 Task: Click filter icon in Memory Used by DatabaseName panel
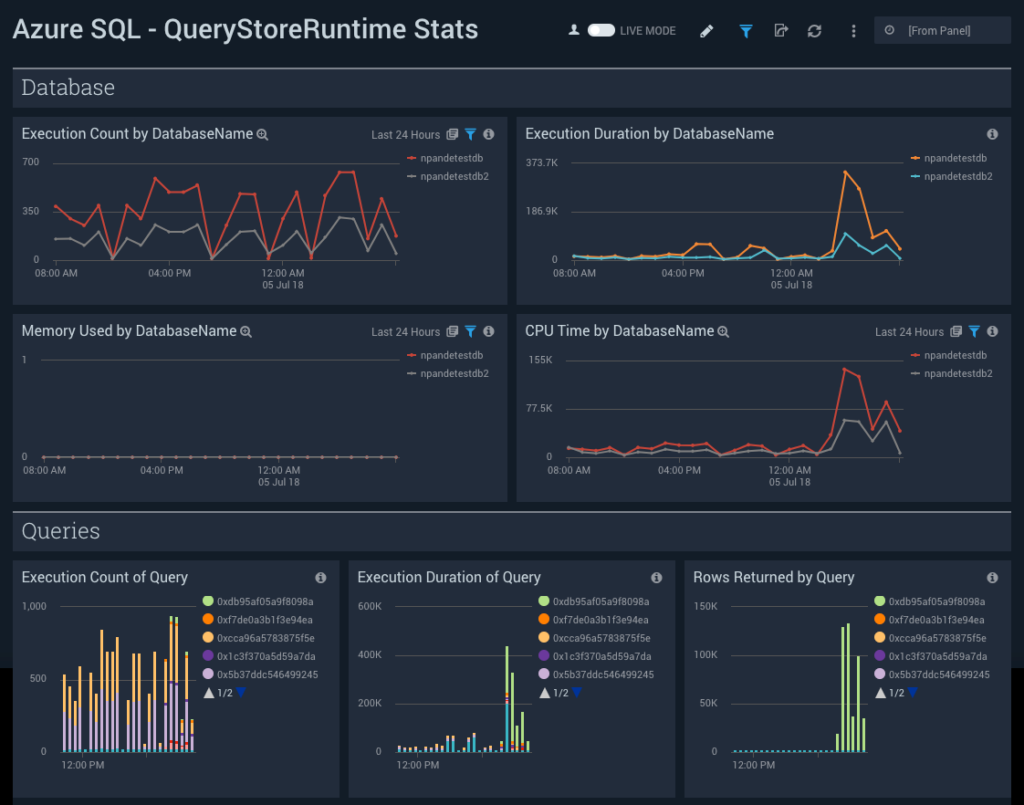(x=470, y=332)
